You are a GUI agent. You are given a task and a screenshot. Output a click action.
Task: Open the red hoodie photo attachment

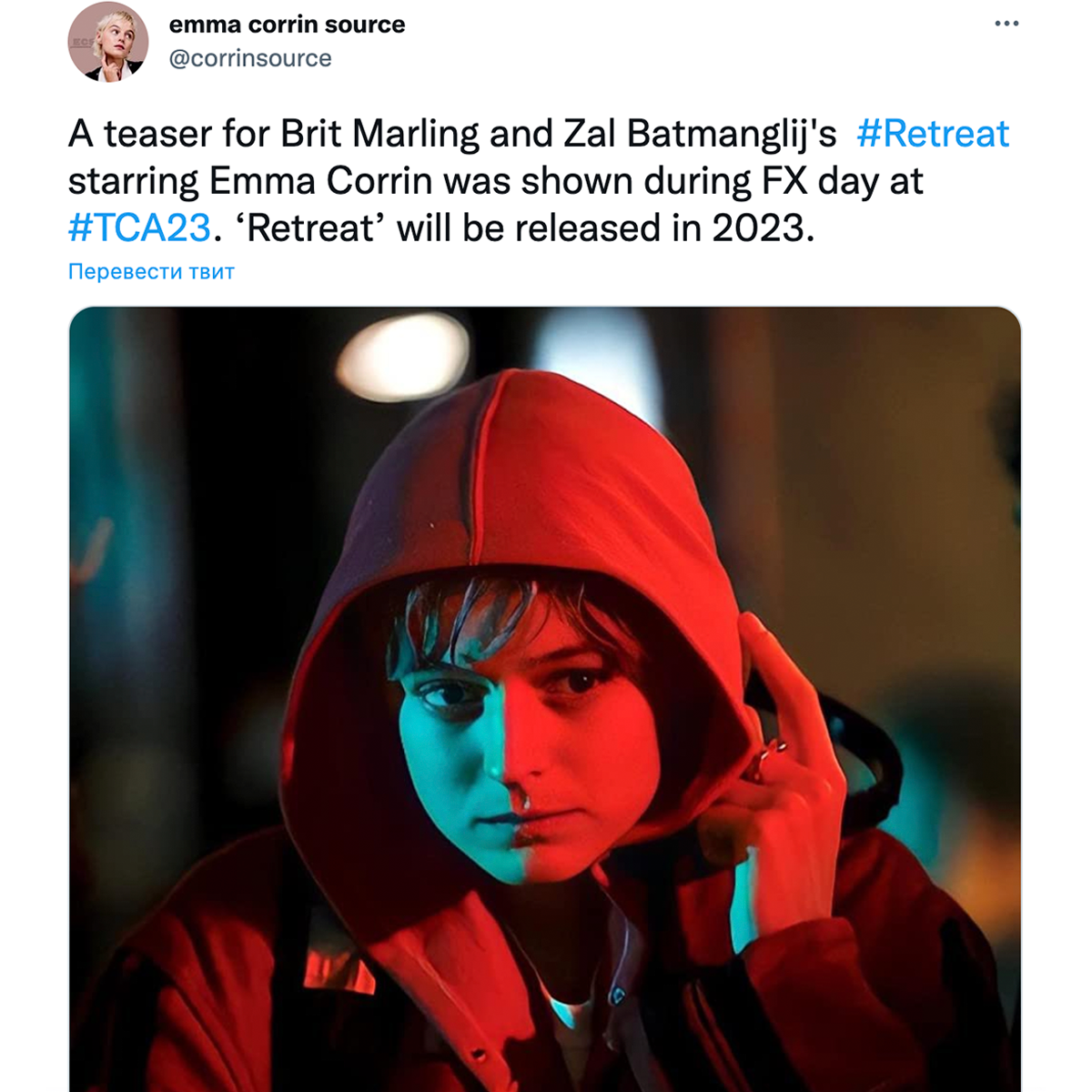(545, 699)
